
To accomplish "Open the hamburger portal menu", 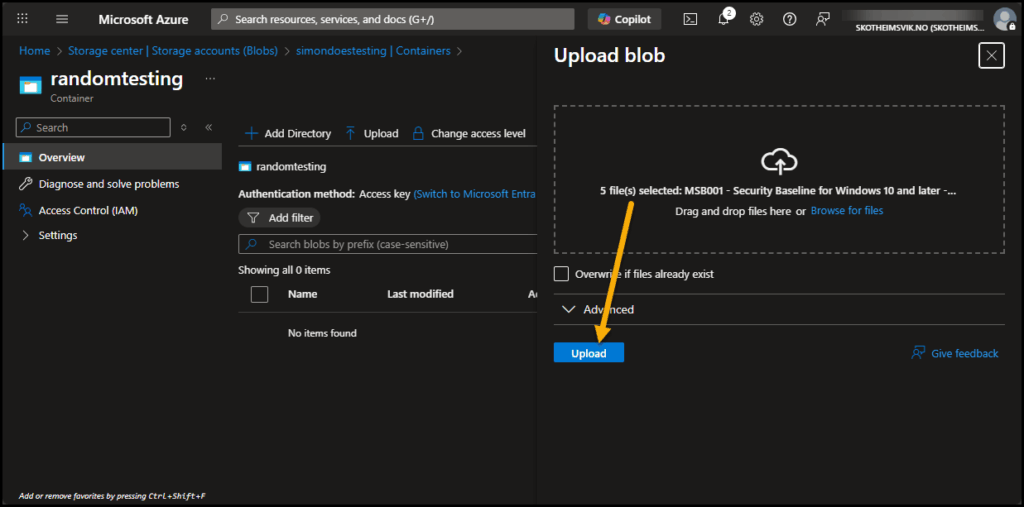I will tap(62, 19).
